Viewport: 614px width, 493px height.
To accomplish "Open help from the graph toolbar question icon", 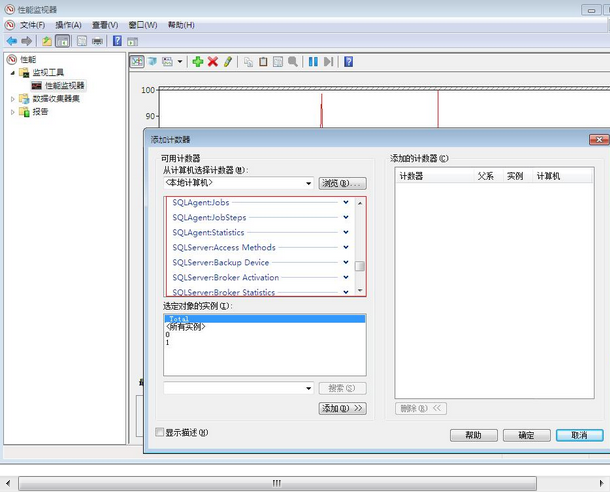I will click(x=349, y=61).
